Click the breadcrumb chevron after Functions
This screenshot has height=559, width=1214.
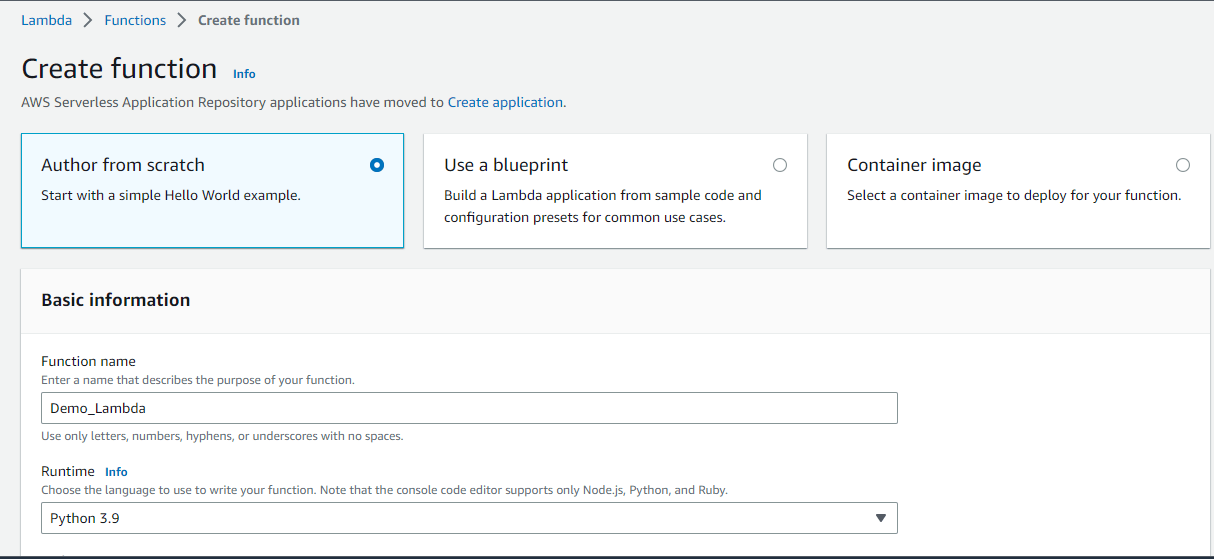click(182, 20)
